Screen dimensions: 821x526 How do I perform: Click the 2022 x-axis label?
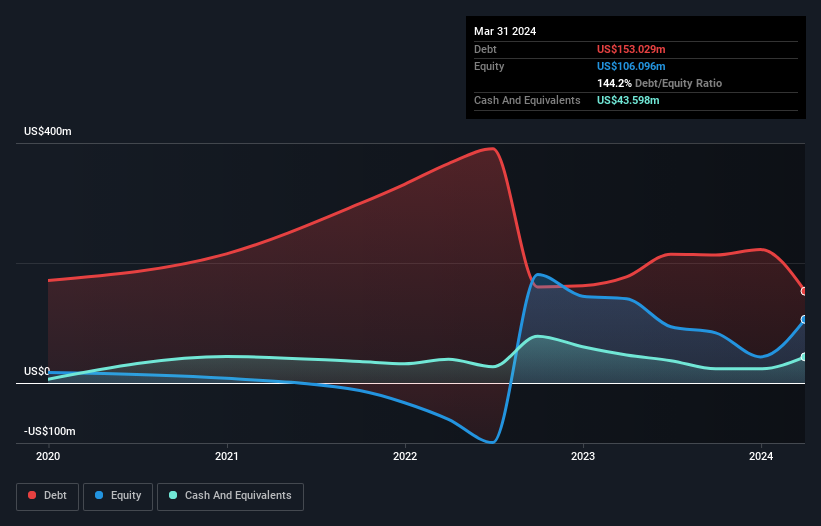pos(405,456)
